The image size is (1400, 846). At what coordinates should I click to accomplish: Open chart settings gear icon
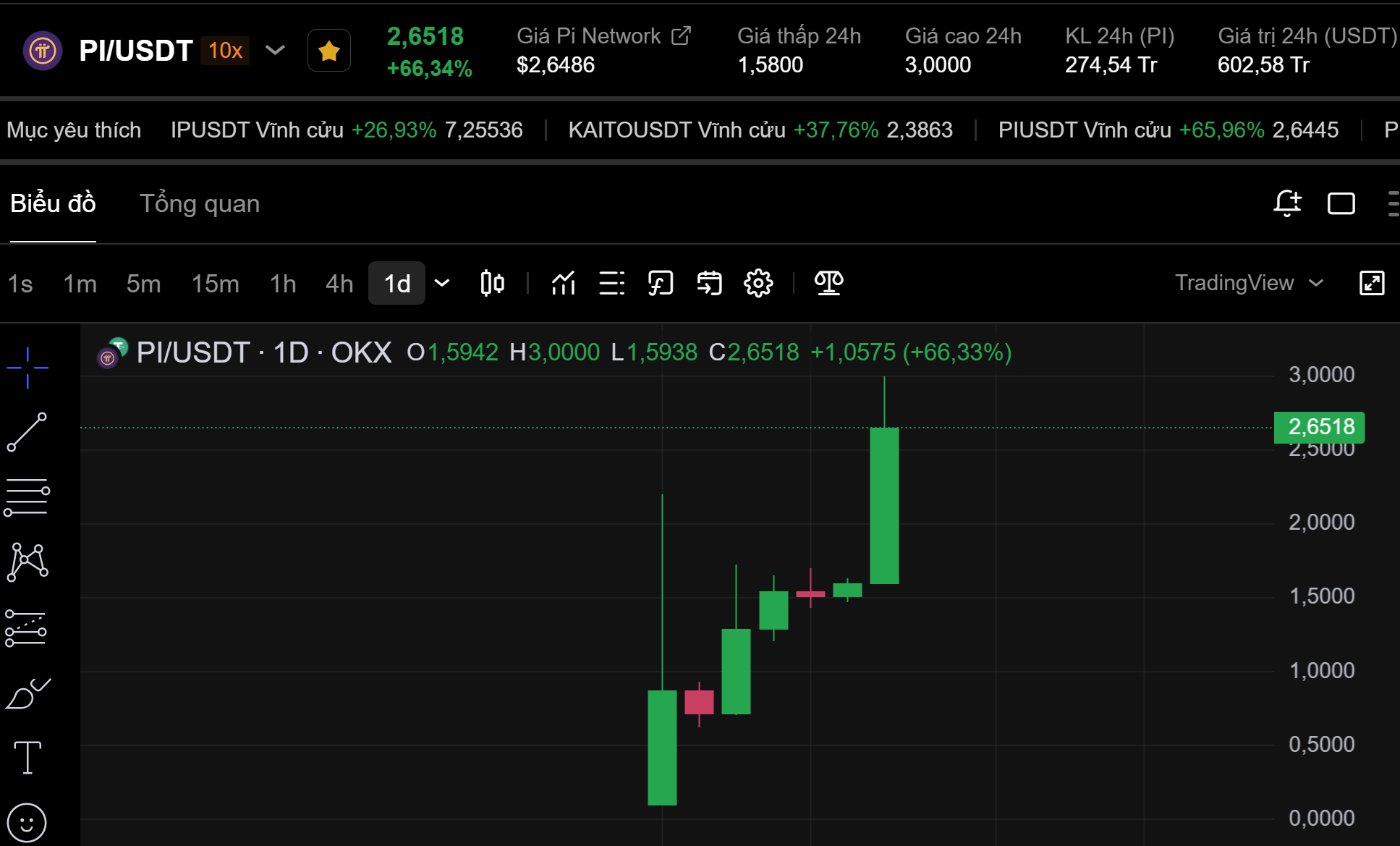click(x=758, y=283)
